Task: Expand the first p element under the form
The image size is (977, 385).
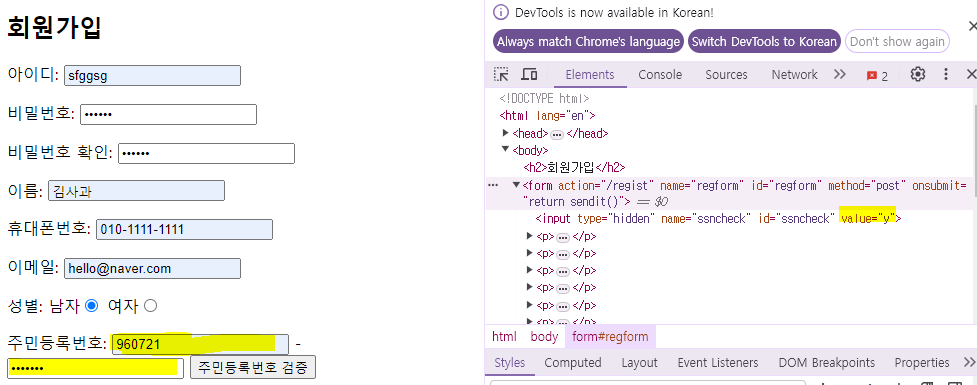Action: pos(530,236)
